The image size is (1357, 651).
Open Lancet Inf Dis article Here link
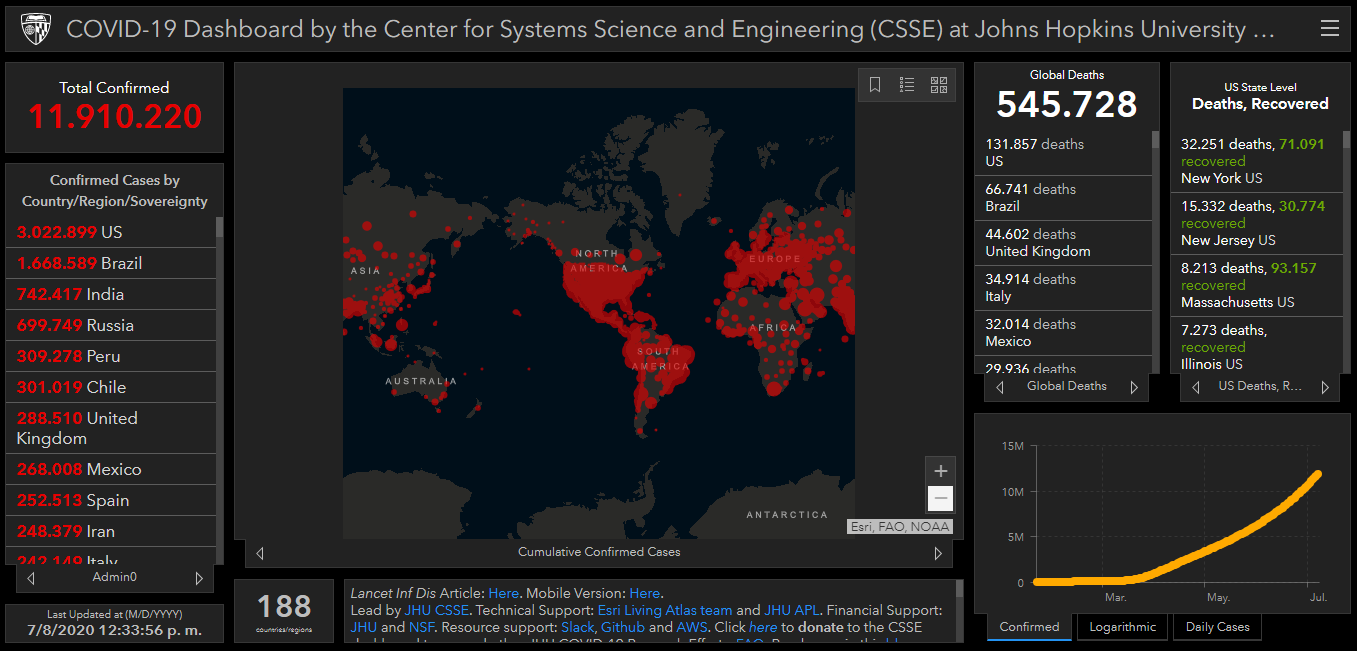click(x=503, y=593)
